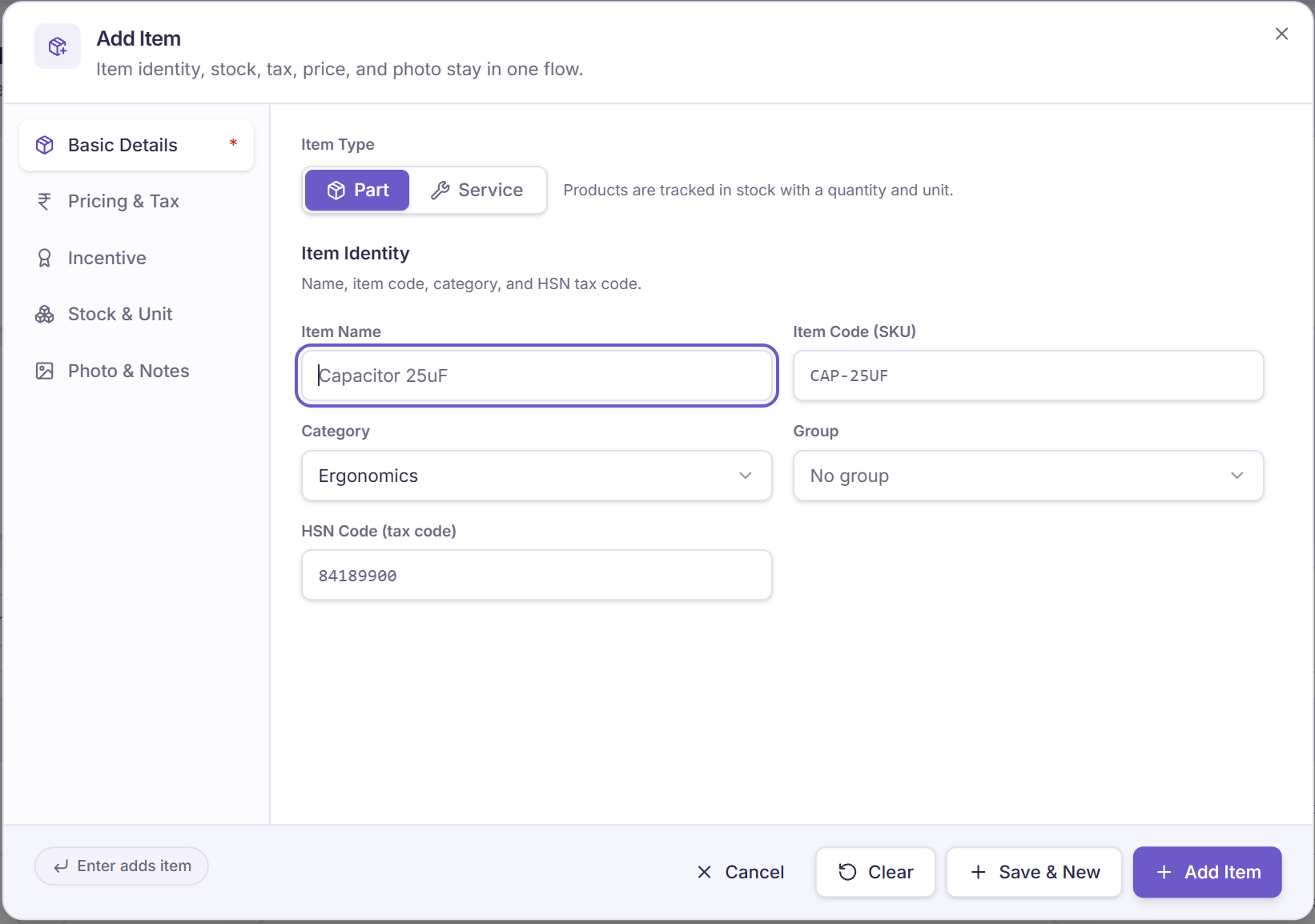Open the Stock & Unit section
Viewport: 1315px width, 924px height.
pyautogui.click(x=136, y=314)
